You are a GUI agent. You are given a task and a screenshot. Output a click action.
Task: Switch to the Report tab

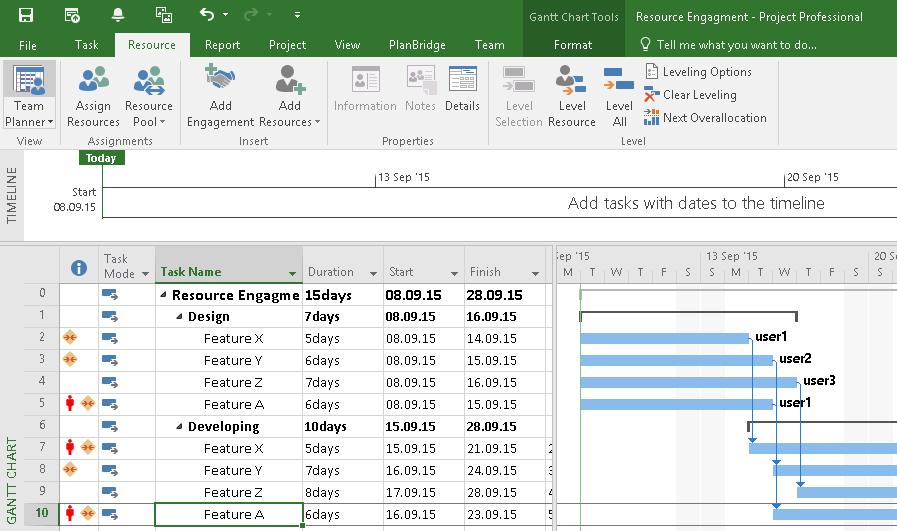tap(223, 45)
